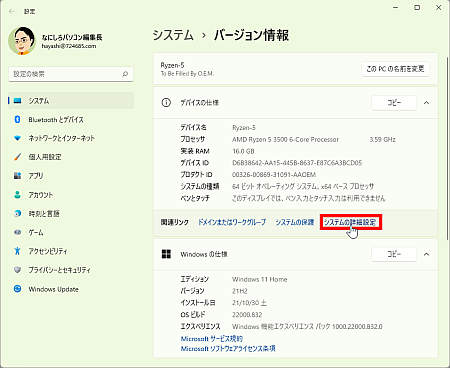The image size is (450, 368).
Task: Open the user profile avatar picture
Action: [22, 41]
